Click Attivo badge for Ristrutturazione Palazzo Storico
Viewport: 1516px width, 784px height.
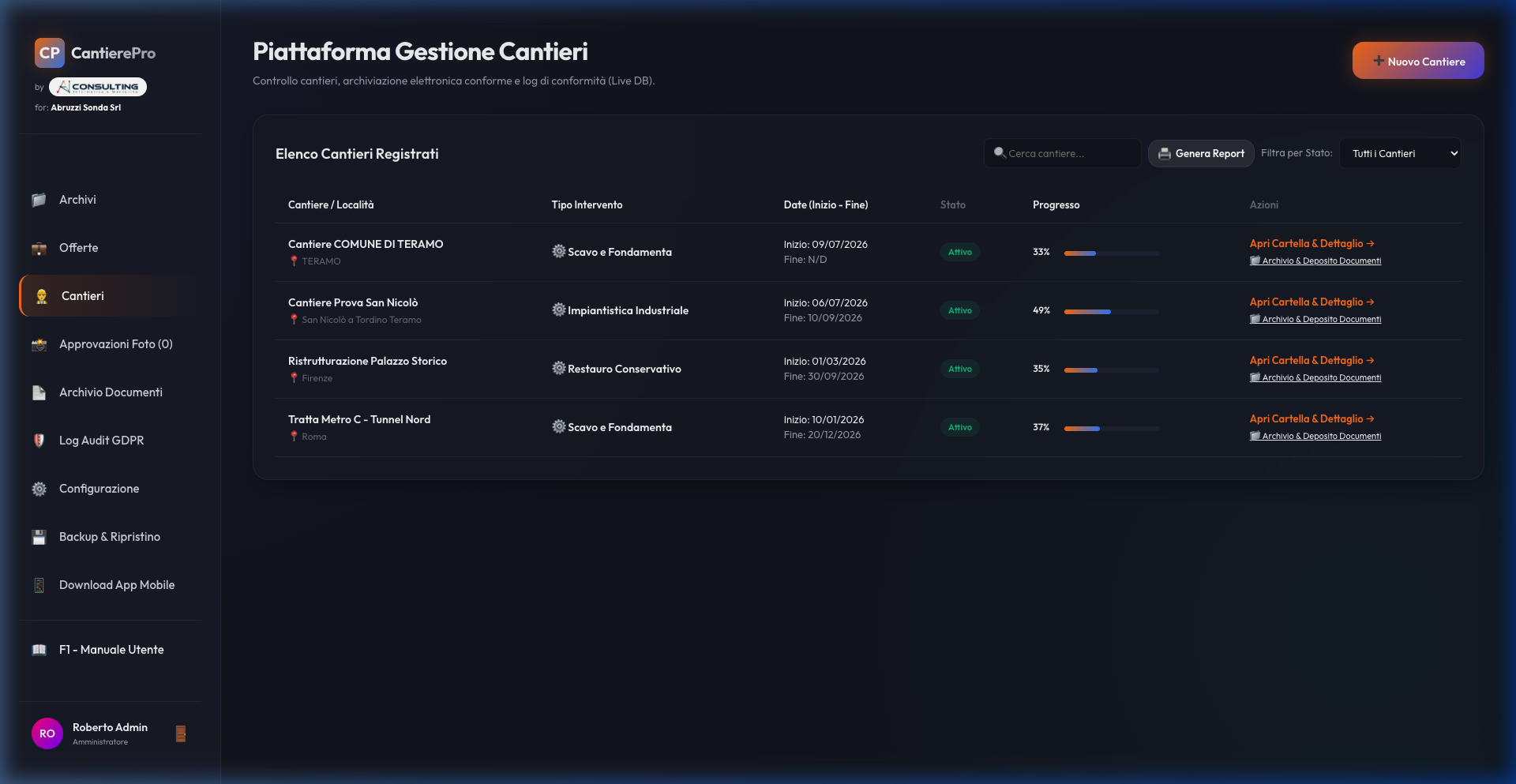[960, 369]
